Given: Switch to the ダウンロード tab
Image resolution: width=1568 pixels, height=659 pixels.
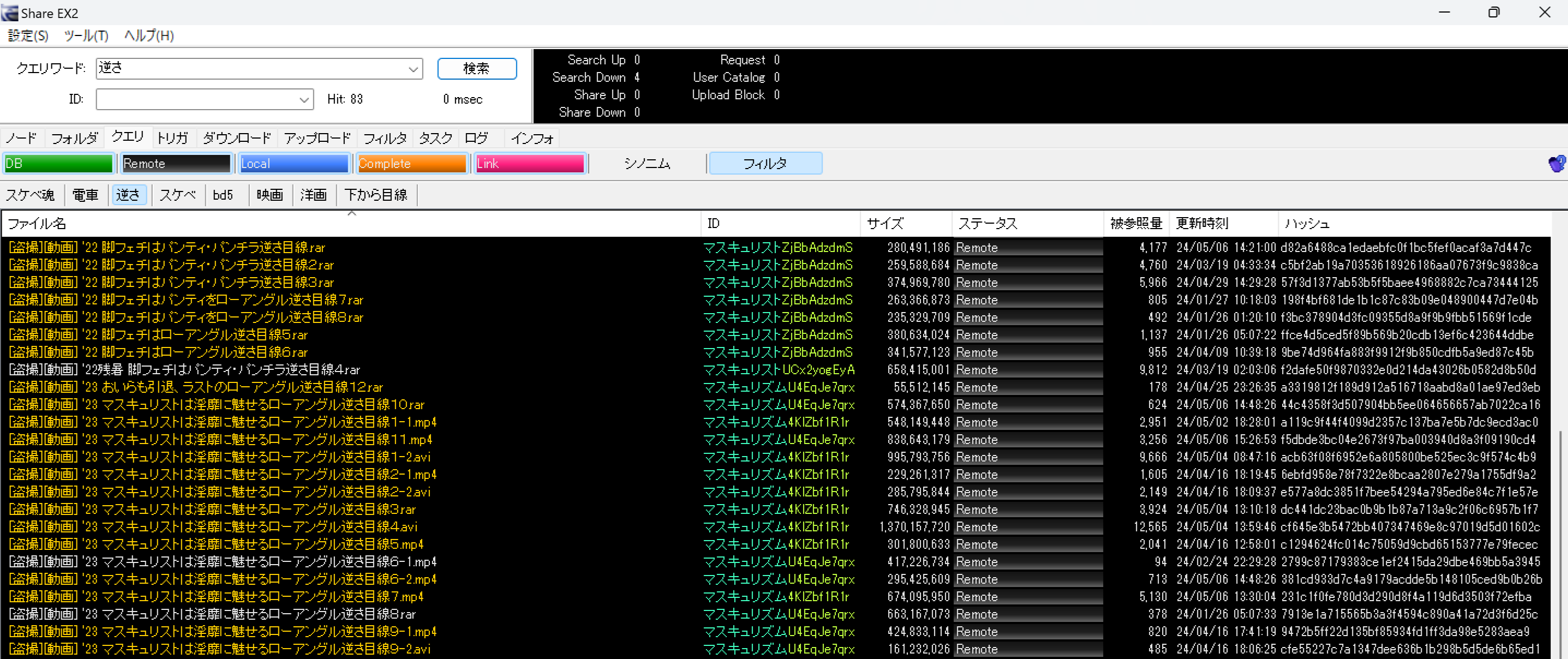Looking at the screenshot, I should (x=237, y=138).
